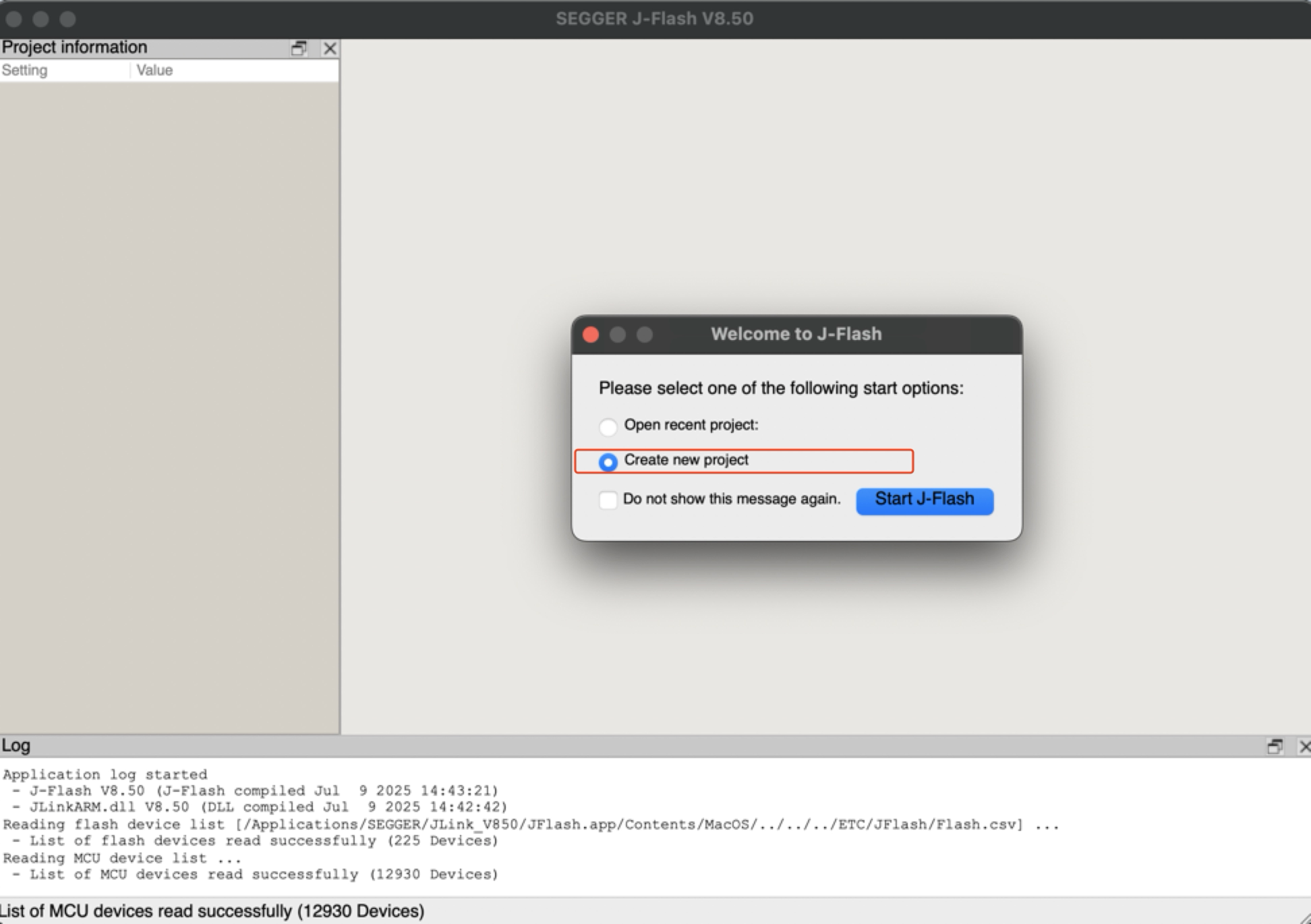Close the Welcome to J-Flash dialog
This screenshot has width=1311, height=924.
tap(591, 335)
